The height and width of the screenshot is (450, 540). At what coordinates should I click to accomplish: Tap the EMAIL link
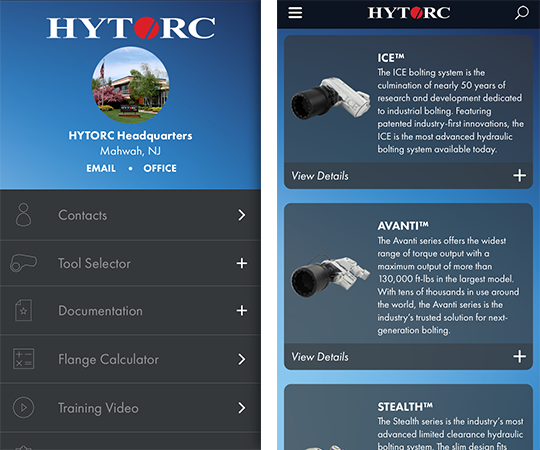click(x=101, y=168)
